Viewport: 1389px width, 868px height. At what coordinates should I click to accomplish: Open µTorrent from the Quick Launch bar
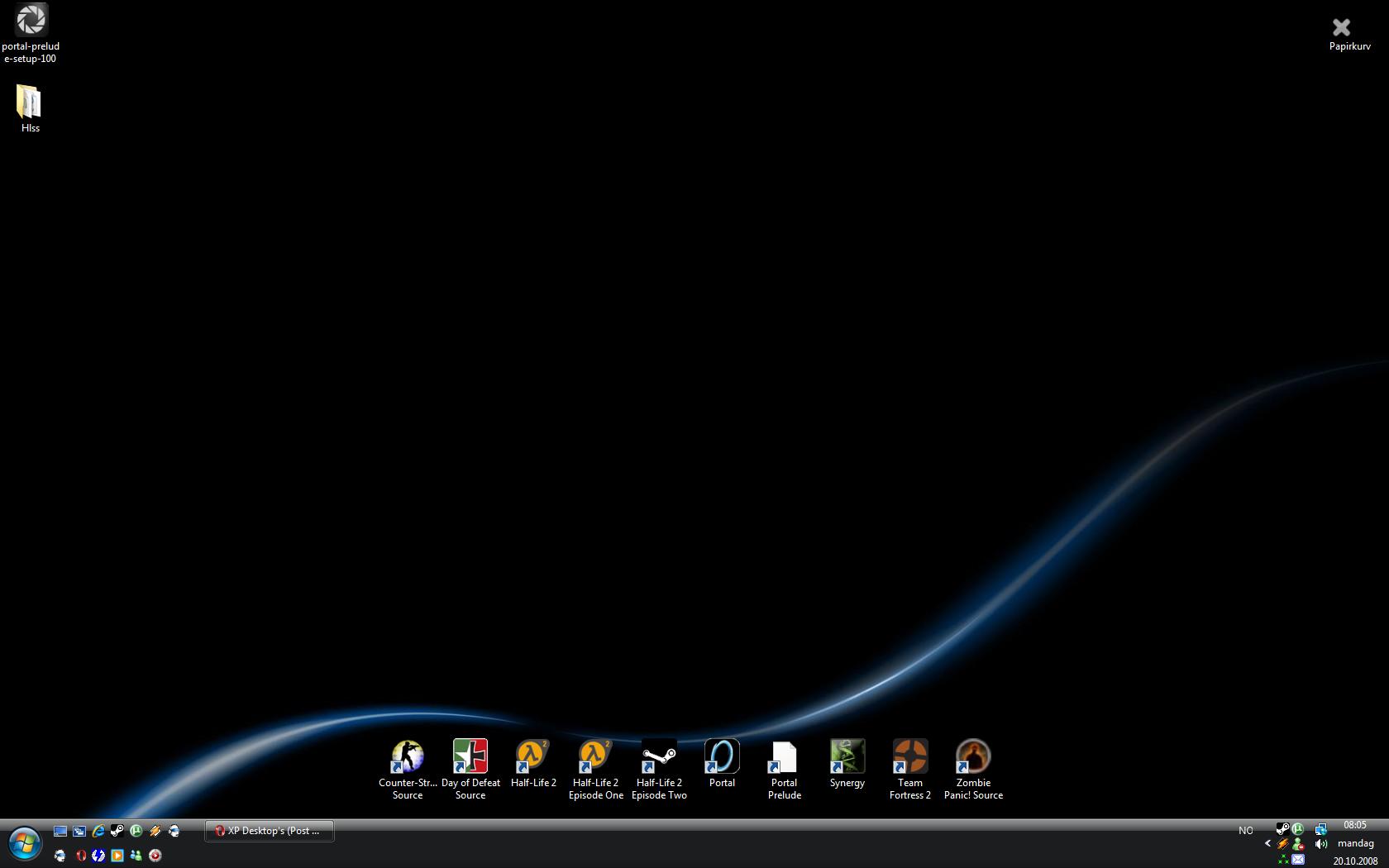pos(136,831)
